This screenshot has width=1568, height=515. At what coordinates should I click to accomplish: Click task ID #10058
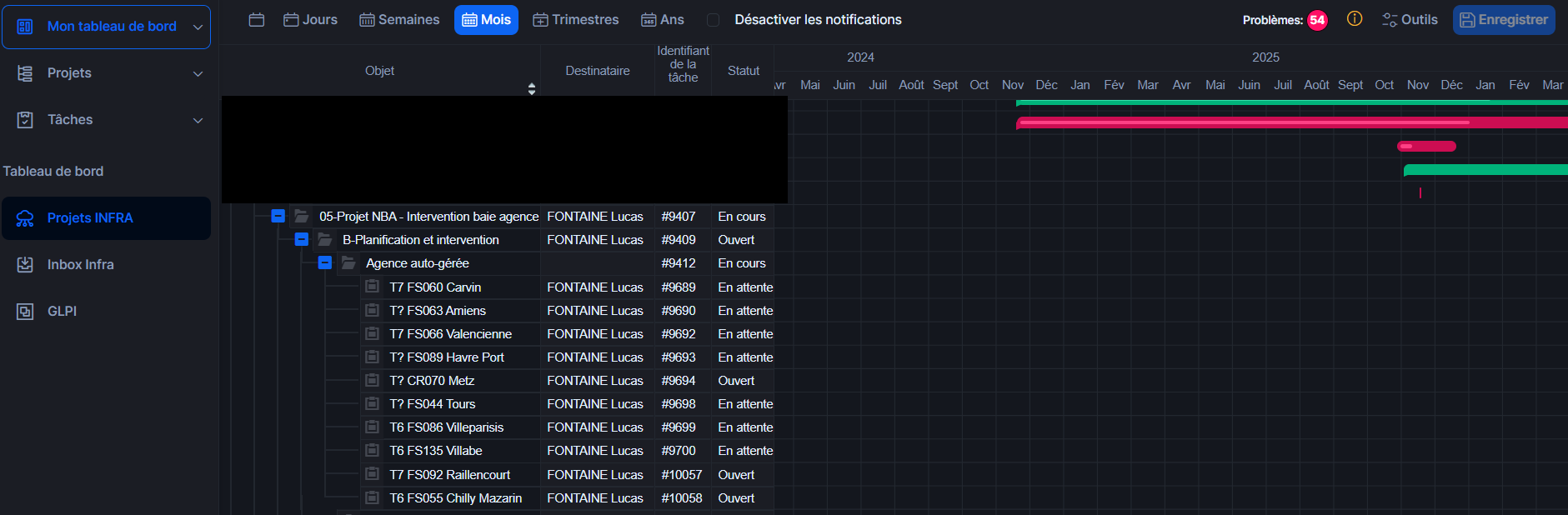coord(682,498)
